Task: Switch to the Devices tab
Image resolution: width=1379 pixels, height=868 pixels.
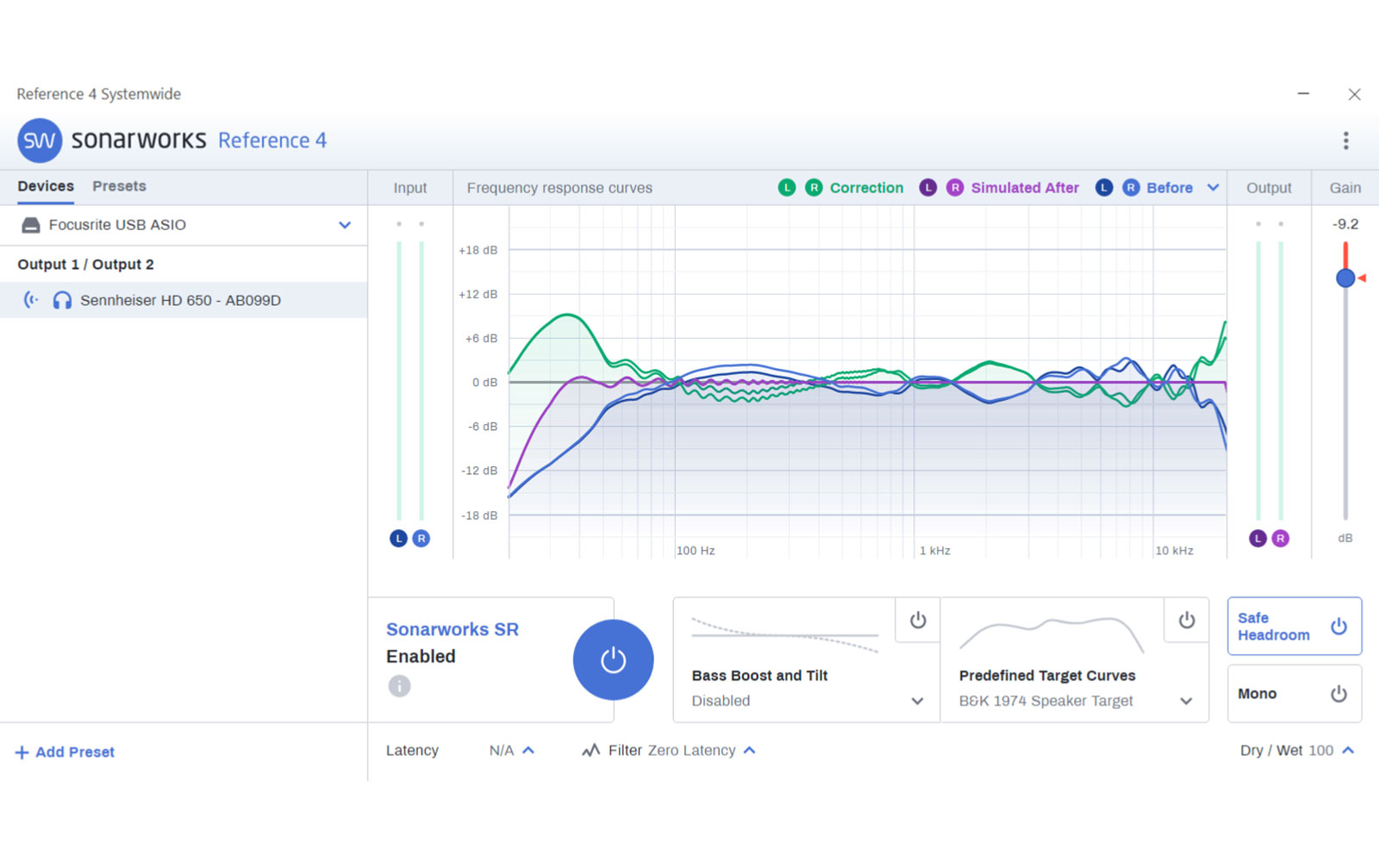Action: coord(46,186)
